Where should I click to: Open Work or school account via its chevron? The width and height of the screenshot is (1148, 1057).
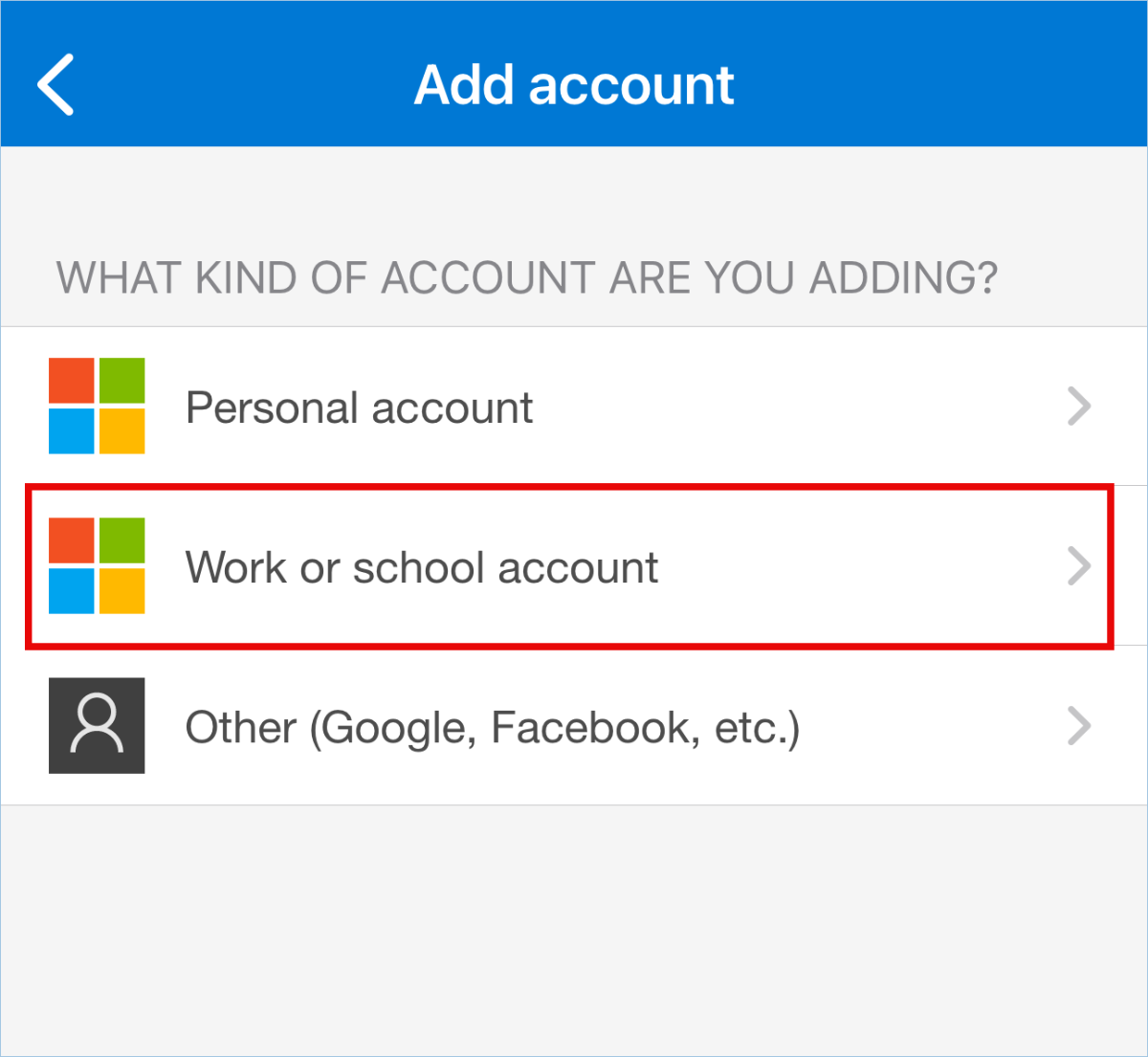pos(1079,566)
